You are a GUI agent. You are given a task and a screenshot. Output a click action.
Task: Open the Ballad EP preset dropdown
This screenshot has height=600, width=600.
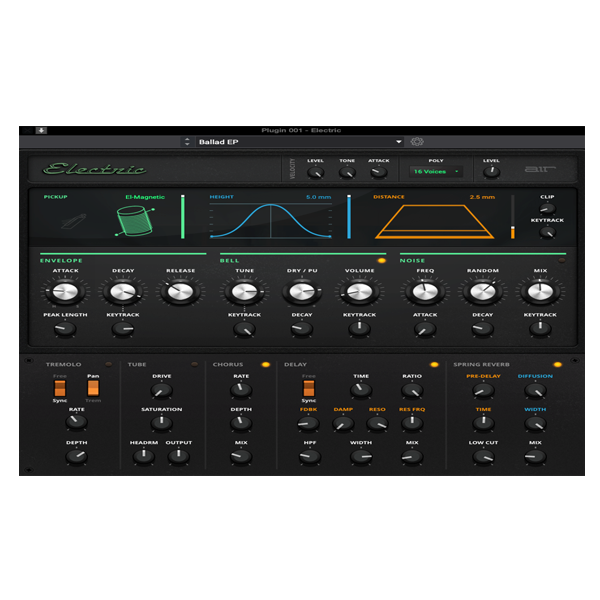(x=300, y=142)
